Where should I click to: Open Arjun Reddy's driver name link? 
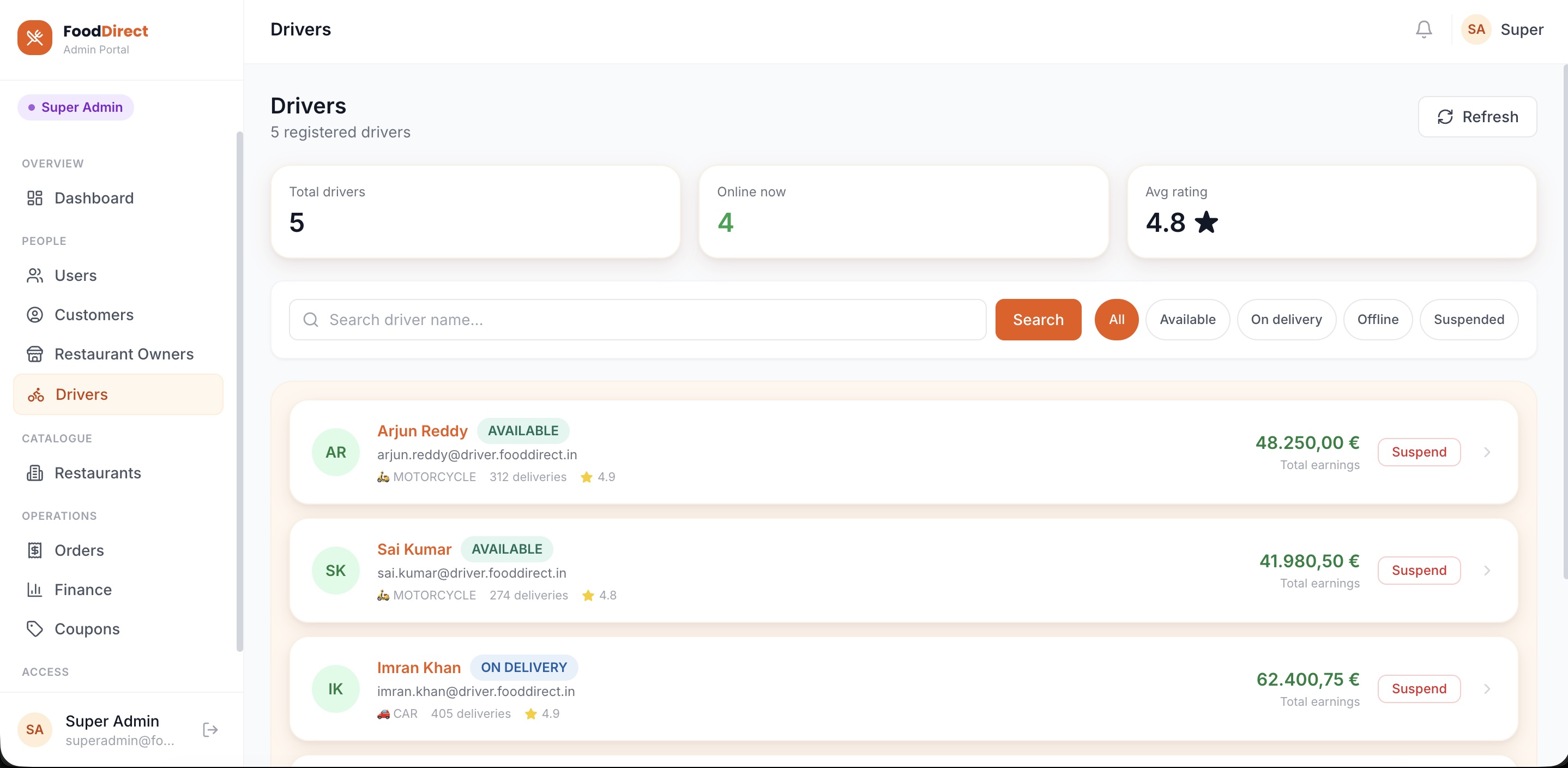pyautogui.click(x=422, y=431)
